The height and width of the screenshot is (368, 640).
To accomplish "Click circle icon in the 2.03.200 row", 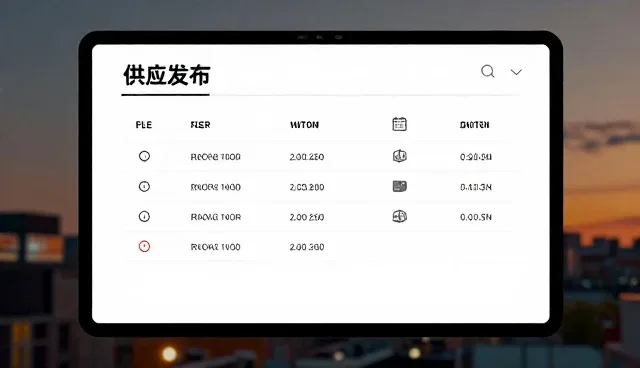I will click(x=144, y=186).
